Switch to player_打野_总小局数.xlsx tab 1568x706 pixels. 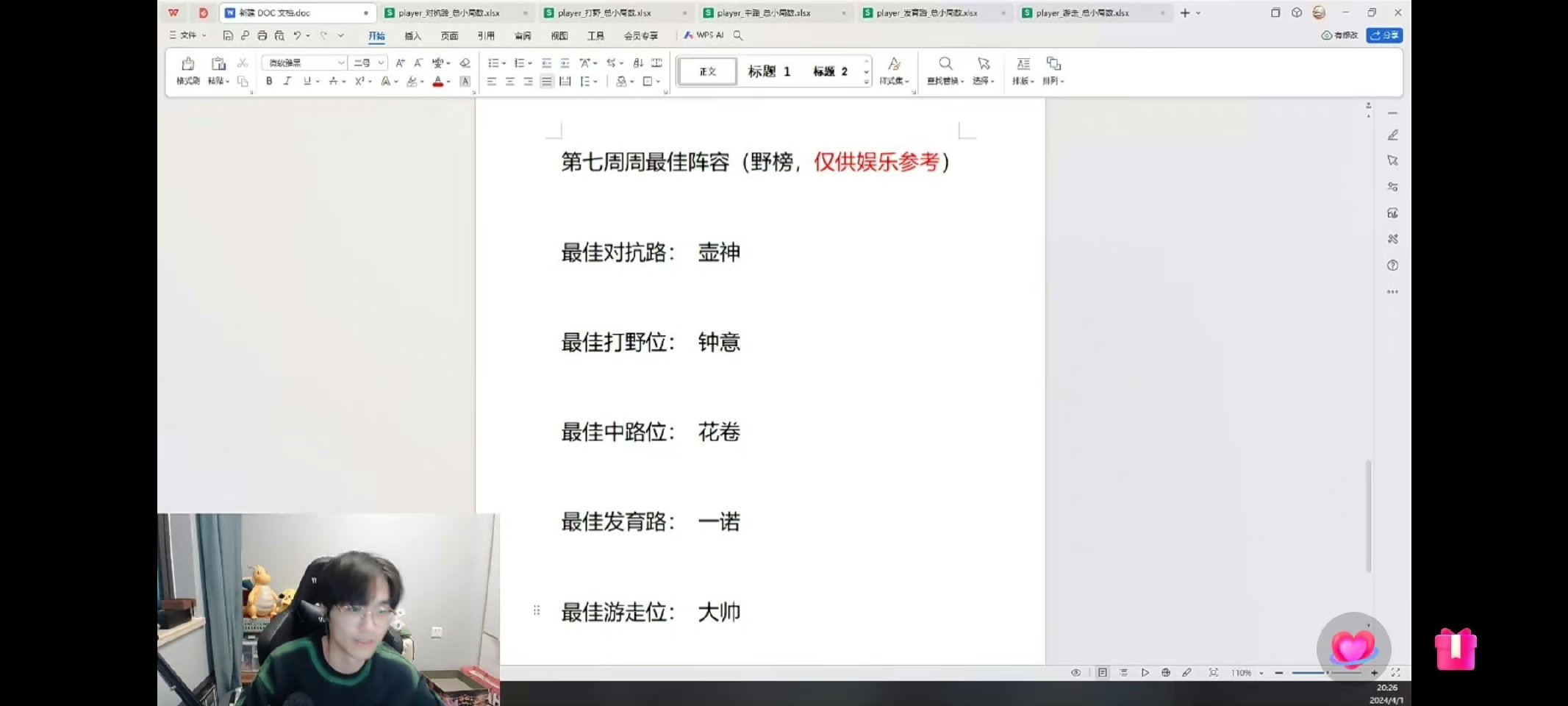(615, 13)
